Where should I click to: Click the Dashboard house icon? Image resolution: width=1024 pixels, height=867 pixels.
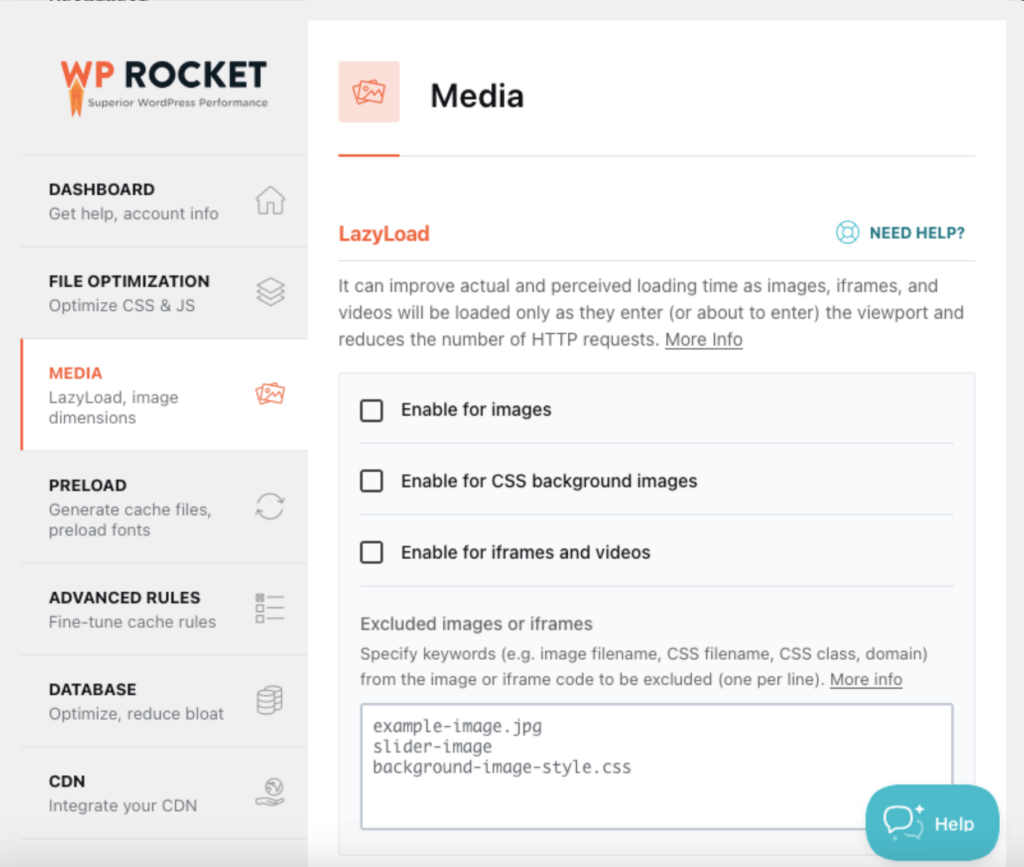[x=270, y=200]
